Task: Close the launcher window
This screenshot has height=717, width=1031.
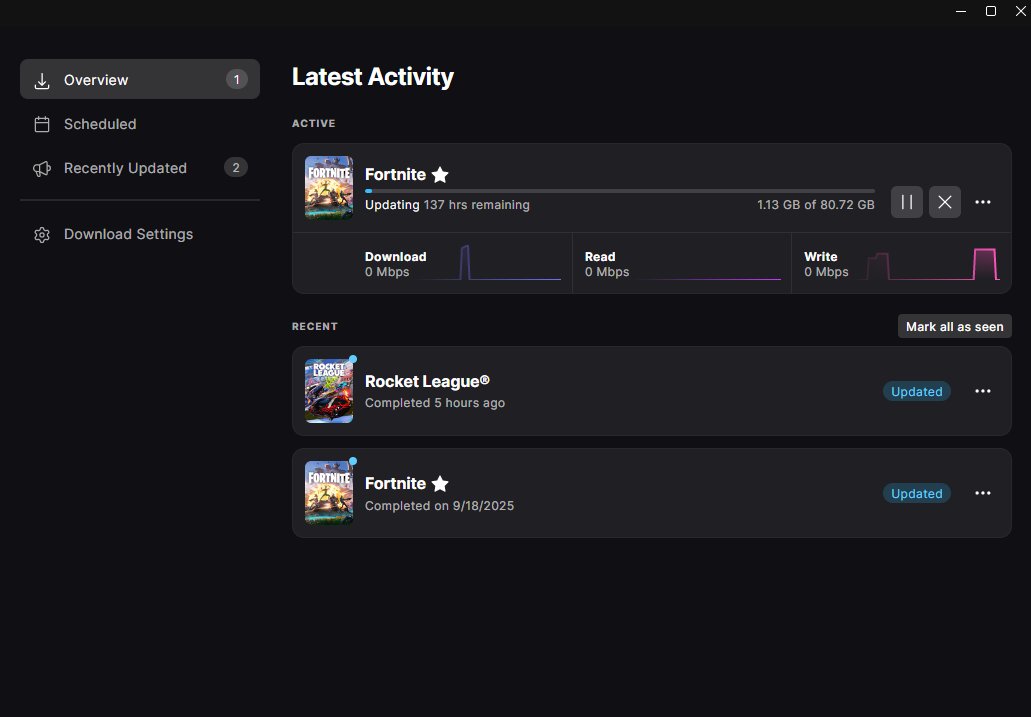Action: 1020,11
